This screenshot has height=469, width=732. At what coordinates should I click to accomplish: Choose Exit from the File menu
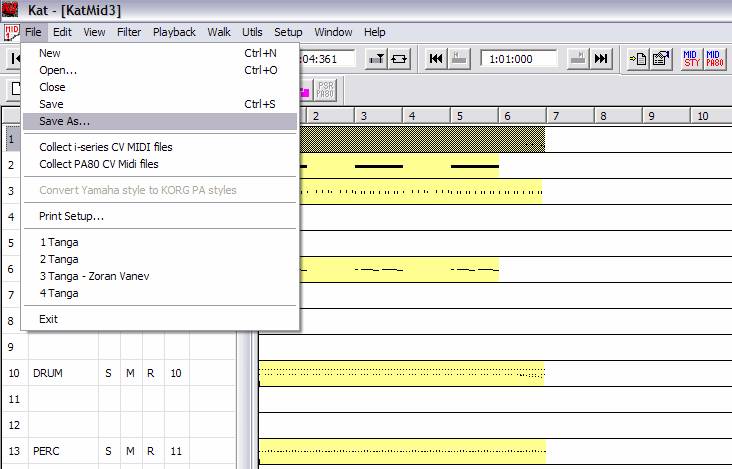click(x=160, y=319)
